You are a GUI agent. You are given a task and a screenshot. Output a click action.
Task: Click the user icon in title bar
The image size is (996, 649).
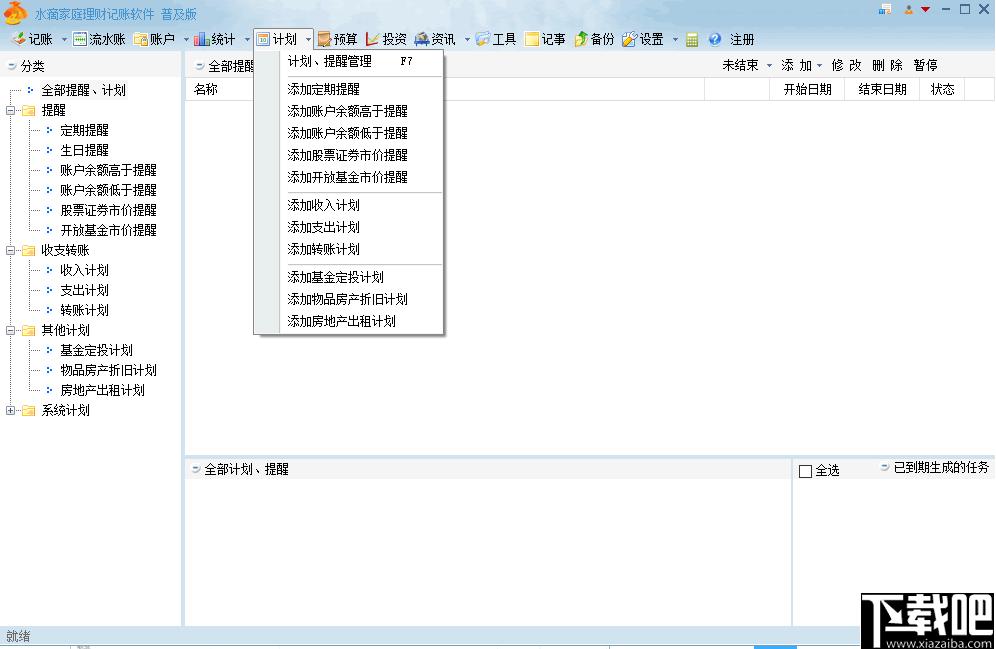point(908,9)
